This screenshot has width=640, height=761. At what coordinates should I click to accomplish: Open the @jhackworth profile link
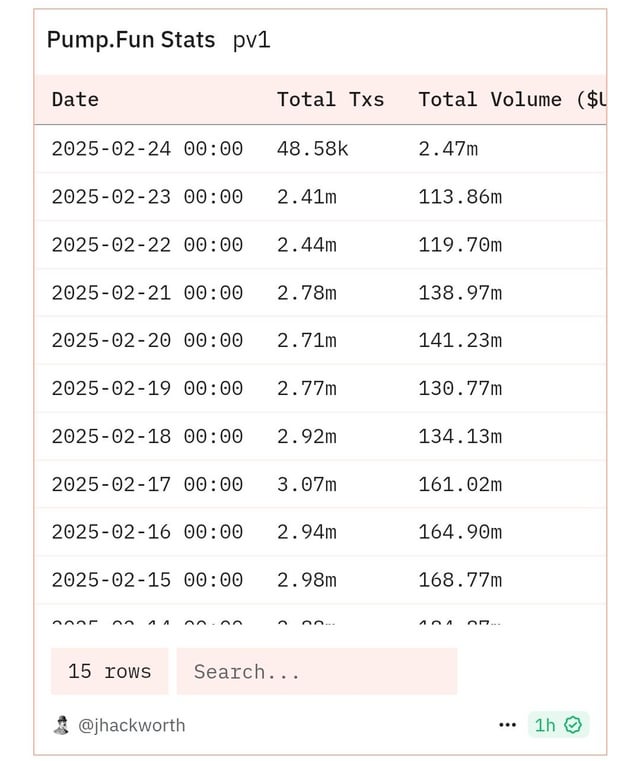pos(131,725)
